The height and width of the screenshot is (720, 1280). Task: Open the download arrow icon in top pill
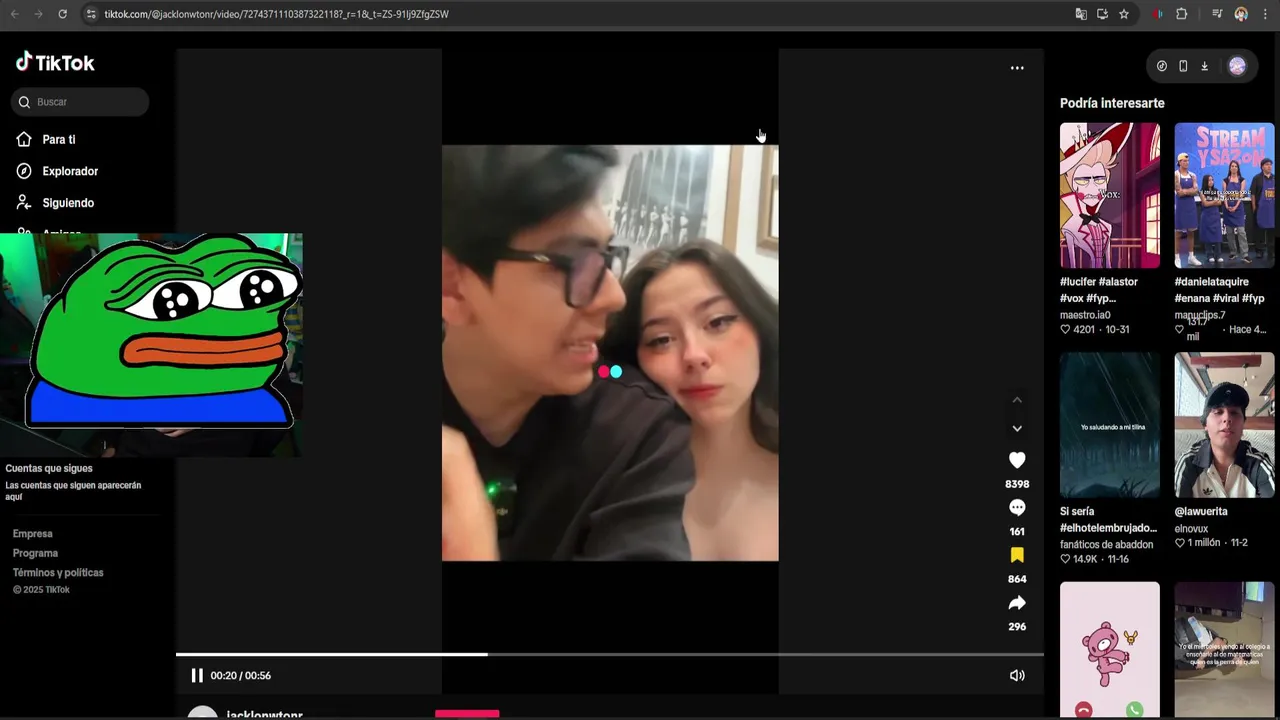[1204, 66]
